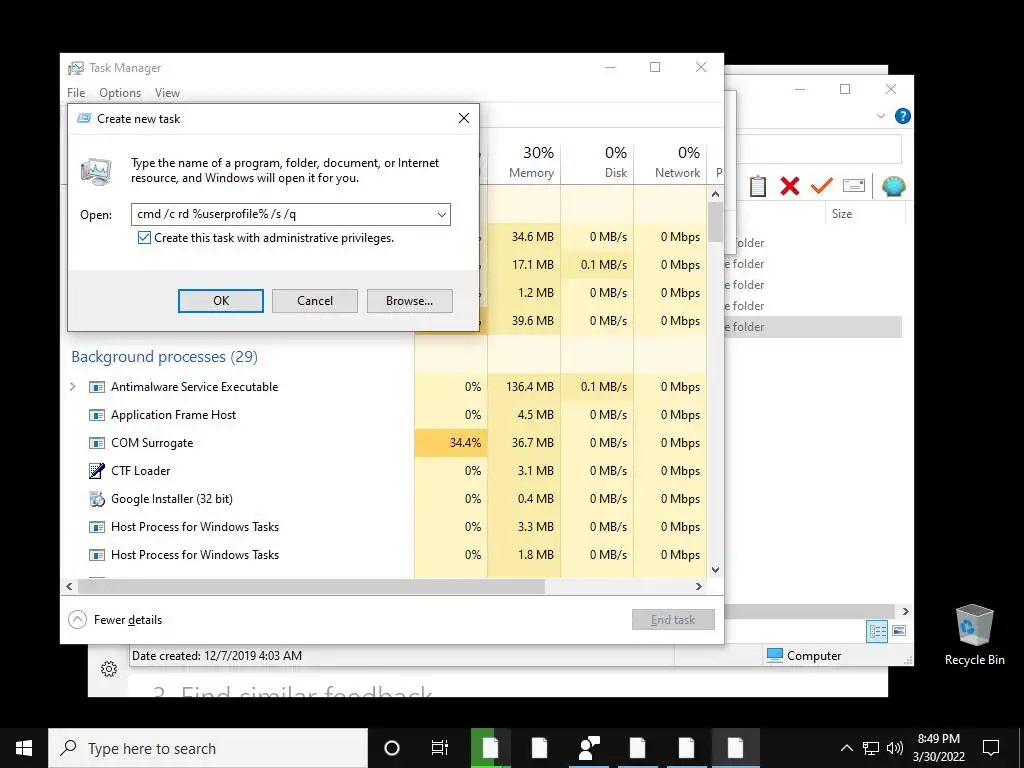
Task: Click the taskbar search box
Action: (208, 748)
